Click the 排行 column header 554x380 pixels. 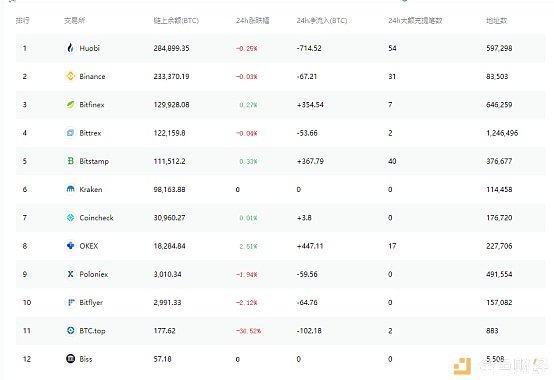(x=23, y=20)
